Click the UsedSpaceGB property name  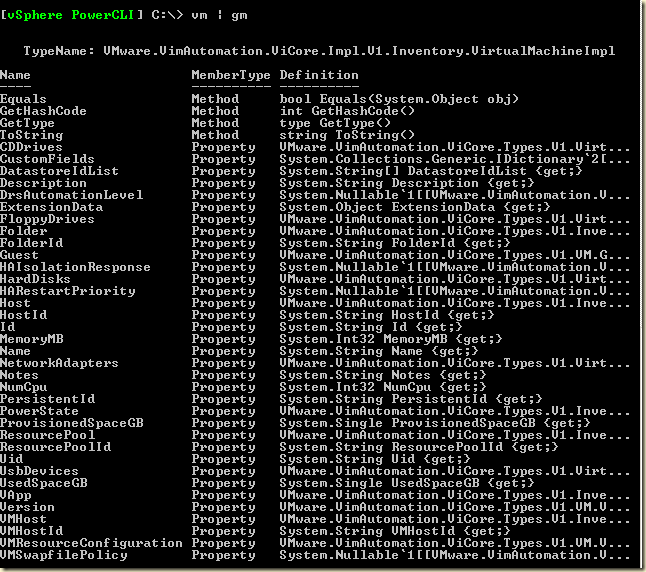pos(44,483)
